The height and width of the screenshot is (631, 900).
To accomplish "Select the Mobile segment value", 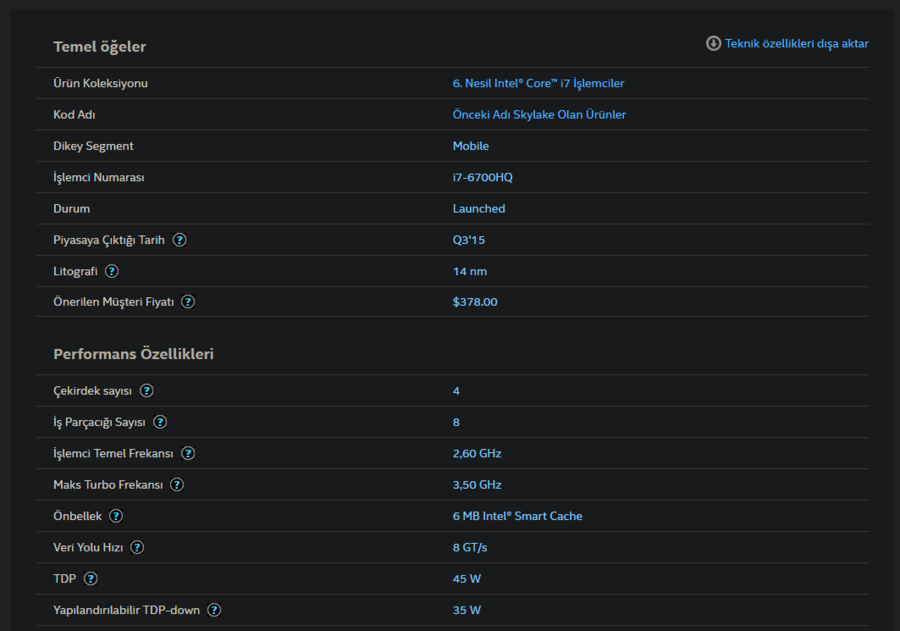I will tap(471, 146).
